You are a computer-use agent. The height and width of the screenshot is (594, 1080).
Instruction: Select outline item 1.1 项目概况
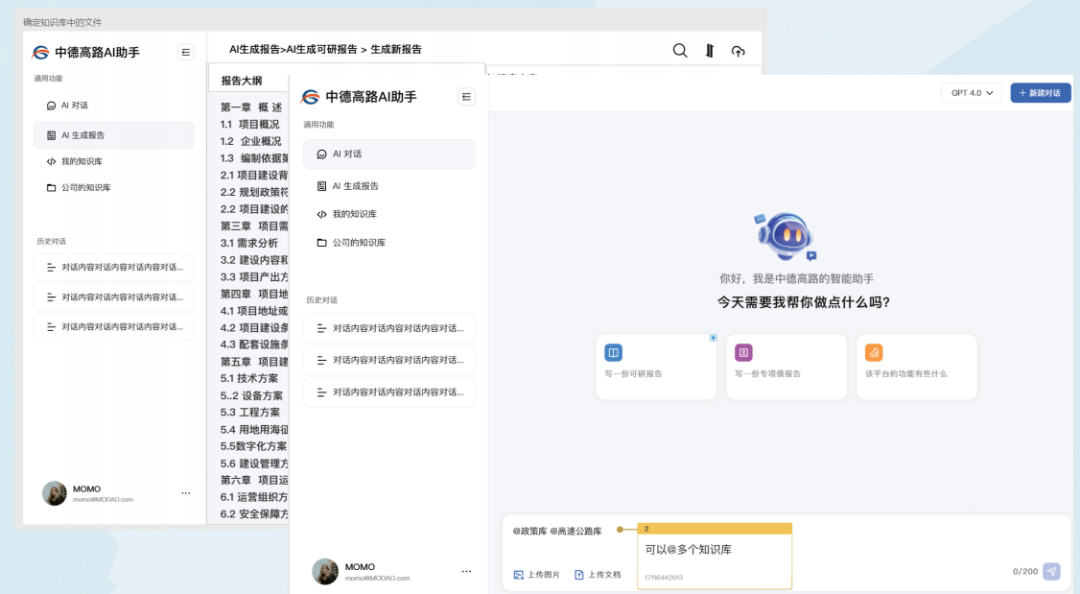click(x=249, y=124)
